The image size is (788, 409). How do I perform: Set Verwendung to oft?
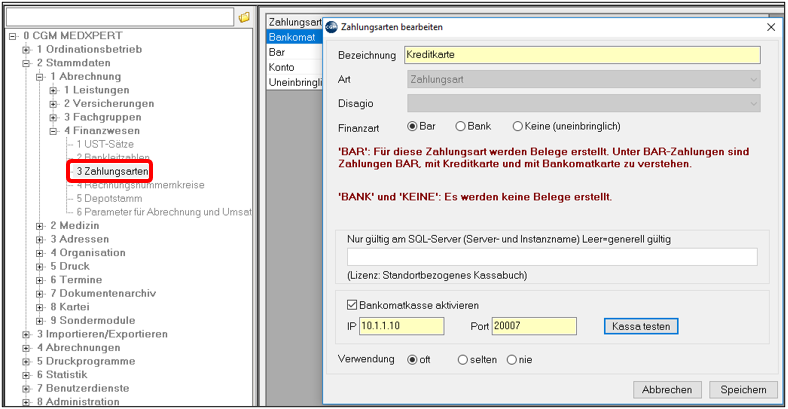coord(412,360)
